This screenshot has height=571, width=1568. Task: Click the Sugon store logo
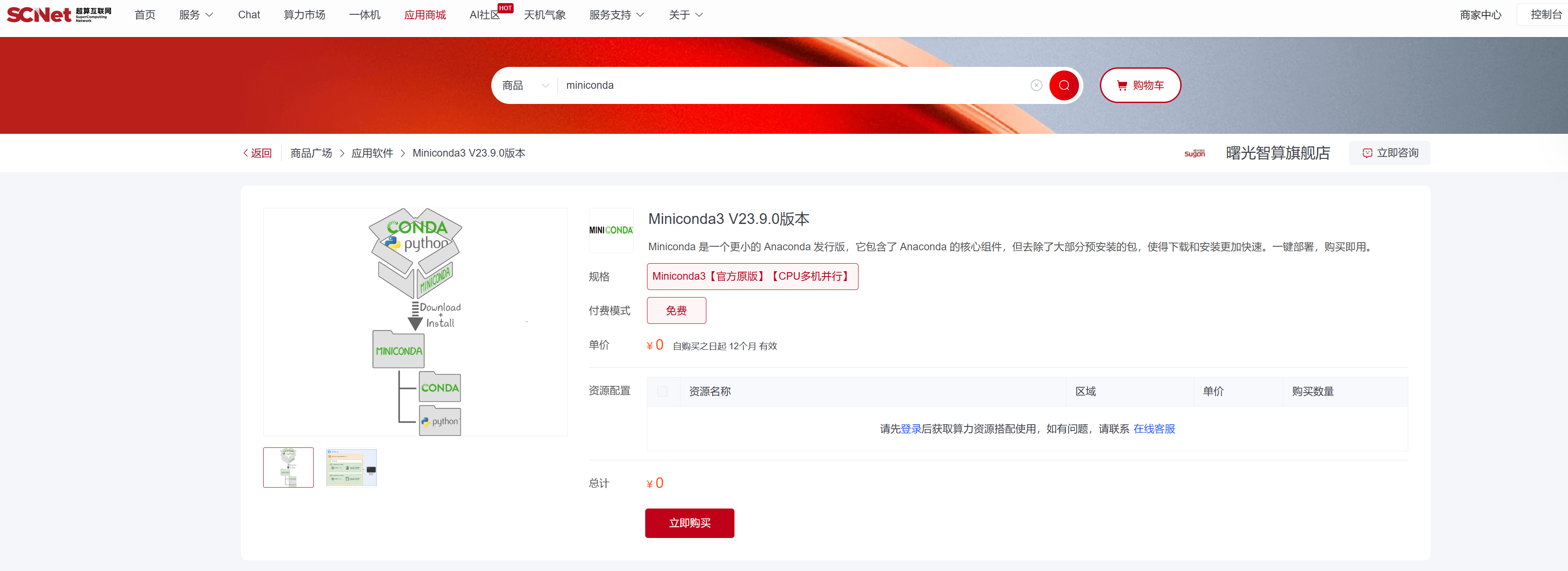[x=1194, y=153]
